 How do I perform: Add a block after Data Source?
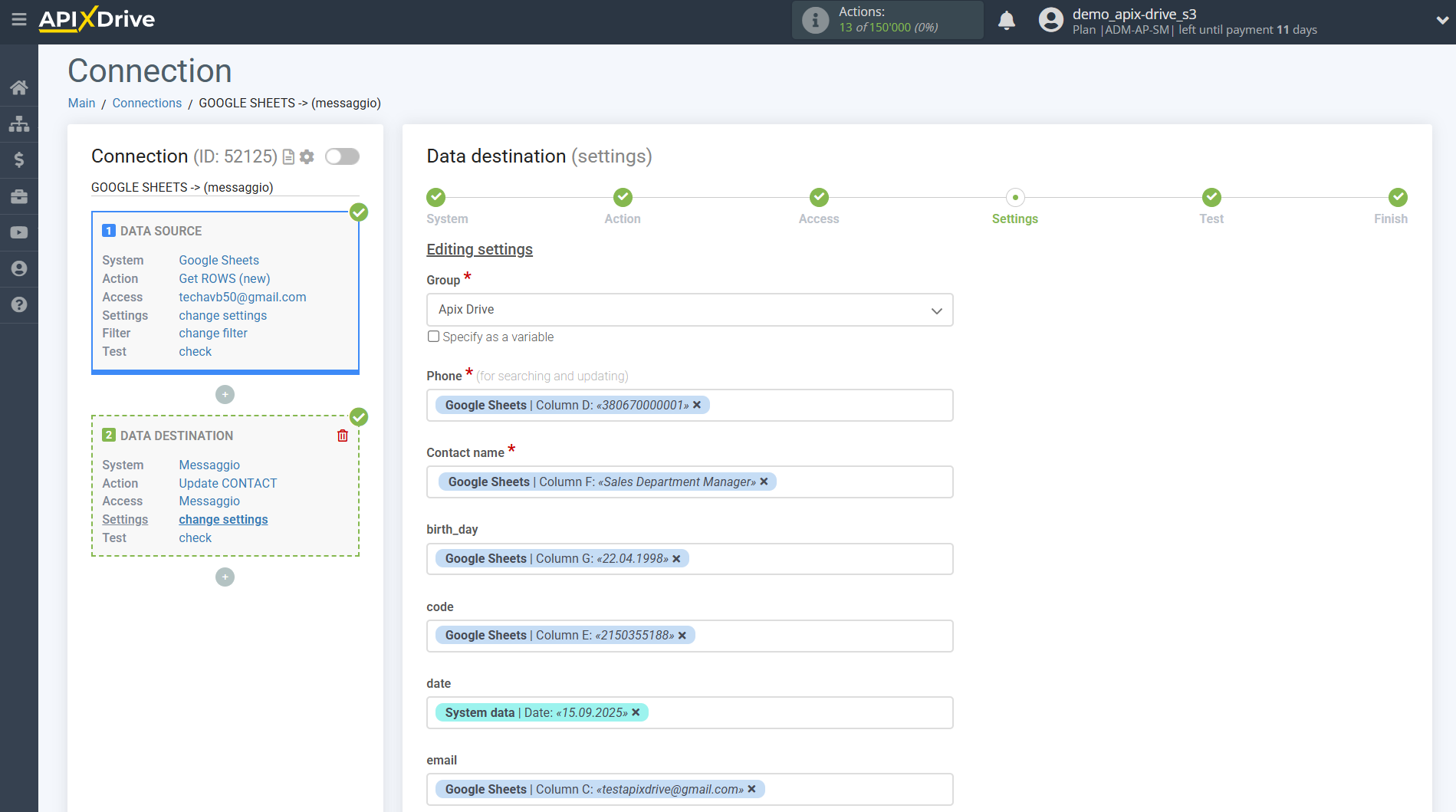point(225,394)
